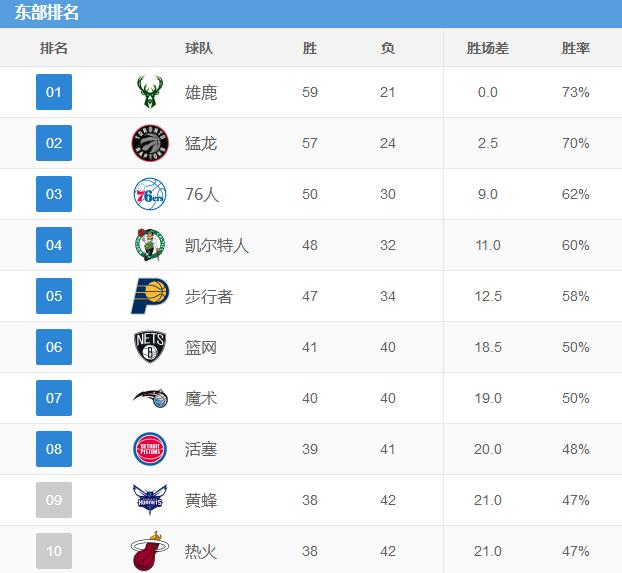Click the Detroit Pistons logo
This screenshot has height=573, width=622.
coord(150,449)
